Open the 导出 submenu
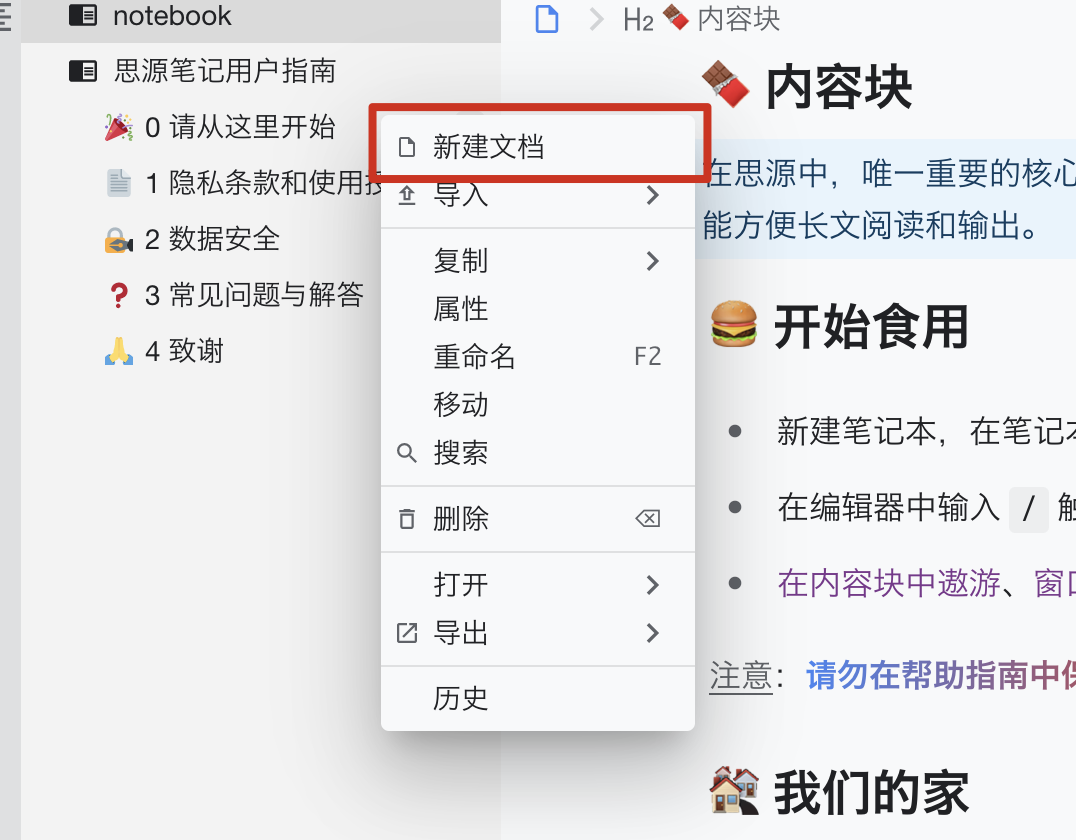 coord(538,633)
